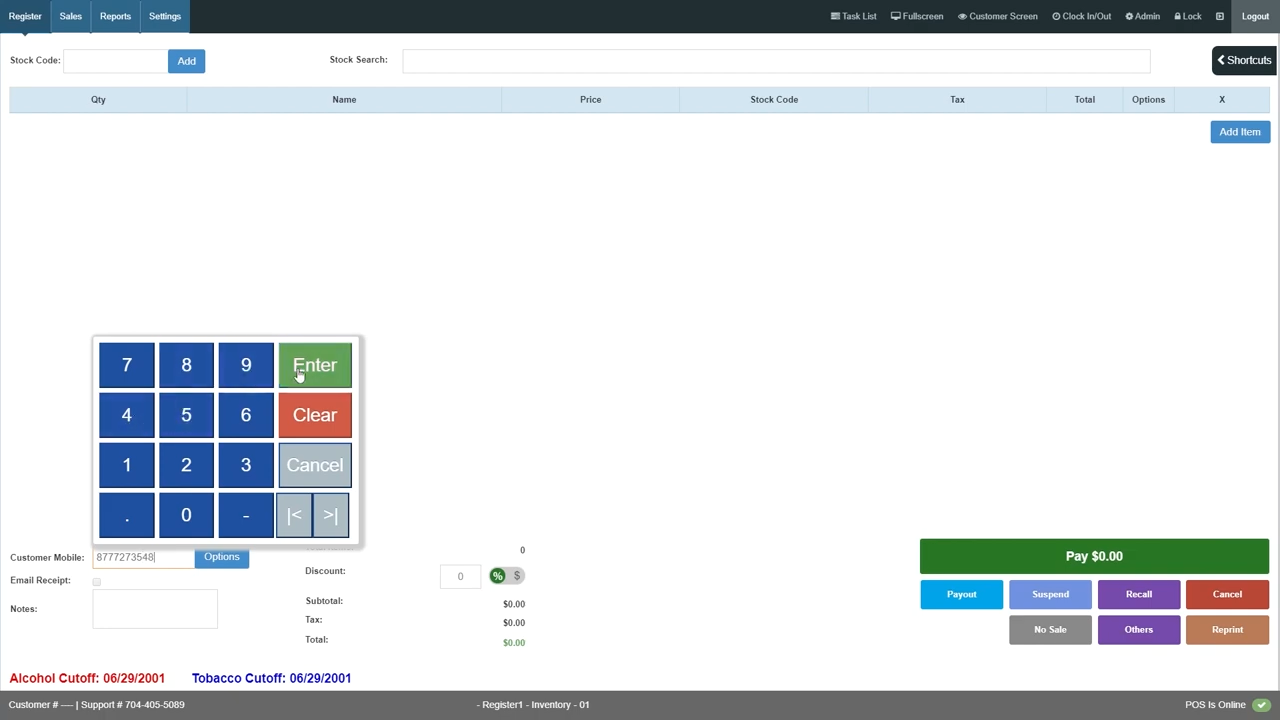Screen dimensions: 1280x720
Task: Expand the Shortcuts side panel
Action: [x=1244, y=60]
